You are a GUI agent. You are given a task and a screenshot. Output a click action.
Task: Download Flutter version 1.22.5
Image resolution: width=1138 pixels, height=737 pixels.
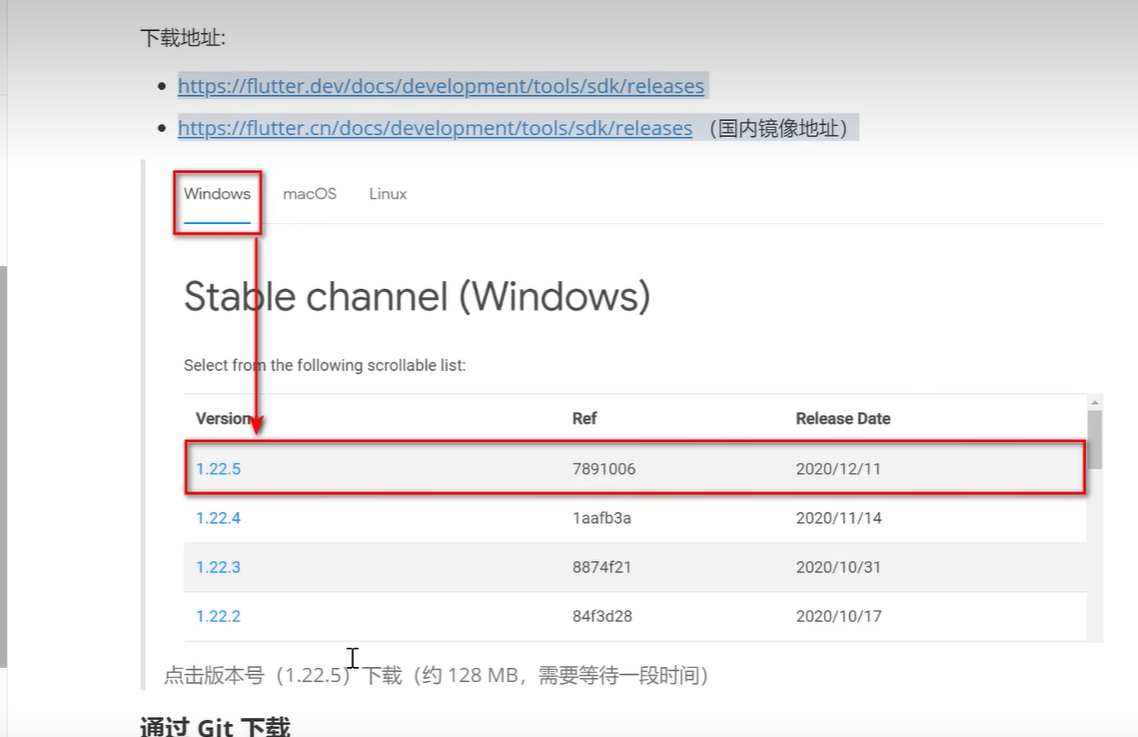click(218, 469)
